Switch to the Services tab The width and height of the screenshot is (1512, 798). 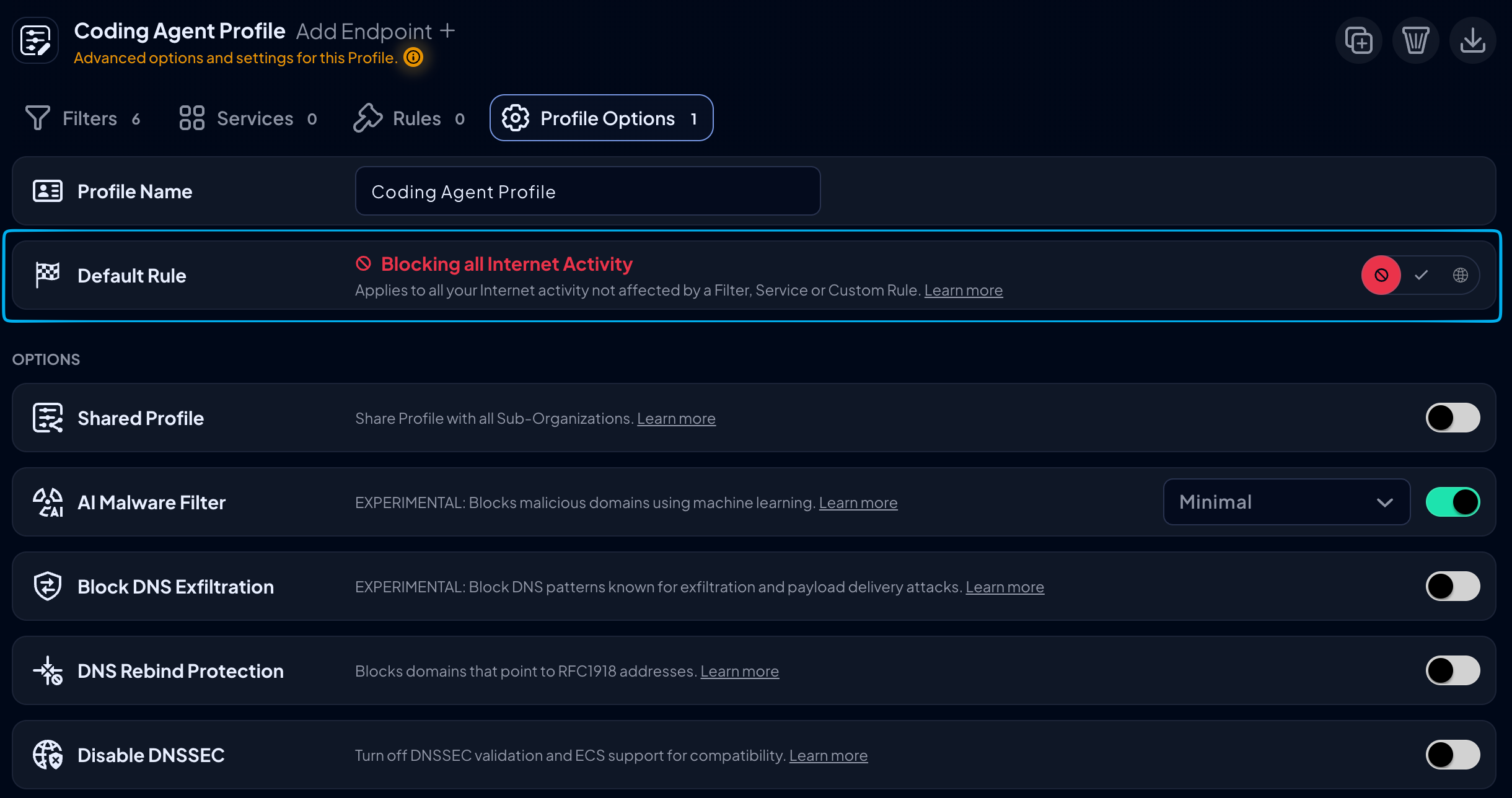(248, 118)
